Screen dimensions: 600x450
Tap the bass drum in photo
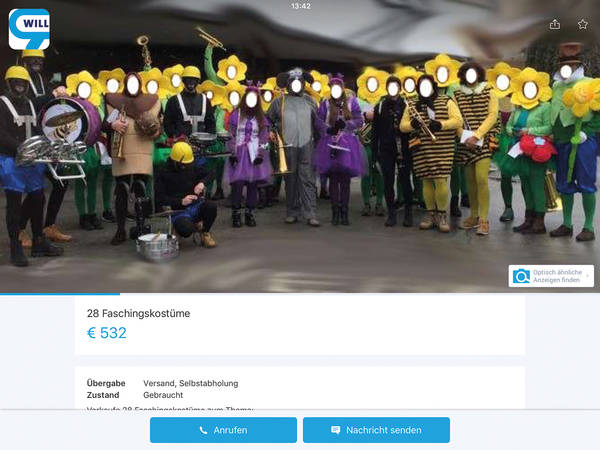point(70,122)
